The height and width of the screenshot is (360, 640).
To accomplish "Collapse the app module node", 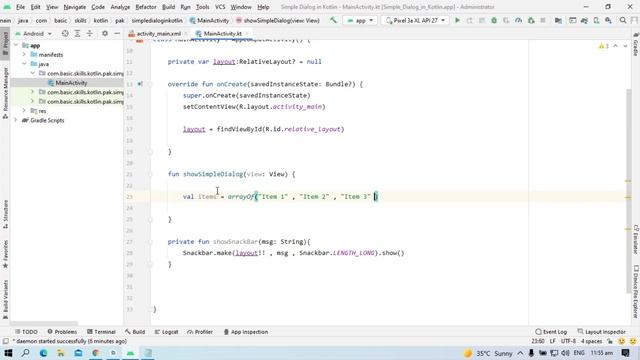I will click(16, 45).
